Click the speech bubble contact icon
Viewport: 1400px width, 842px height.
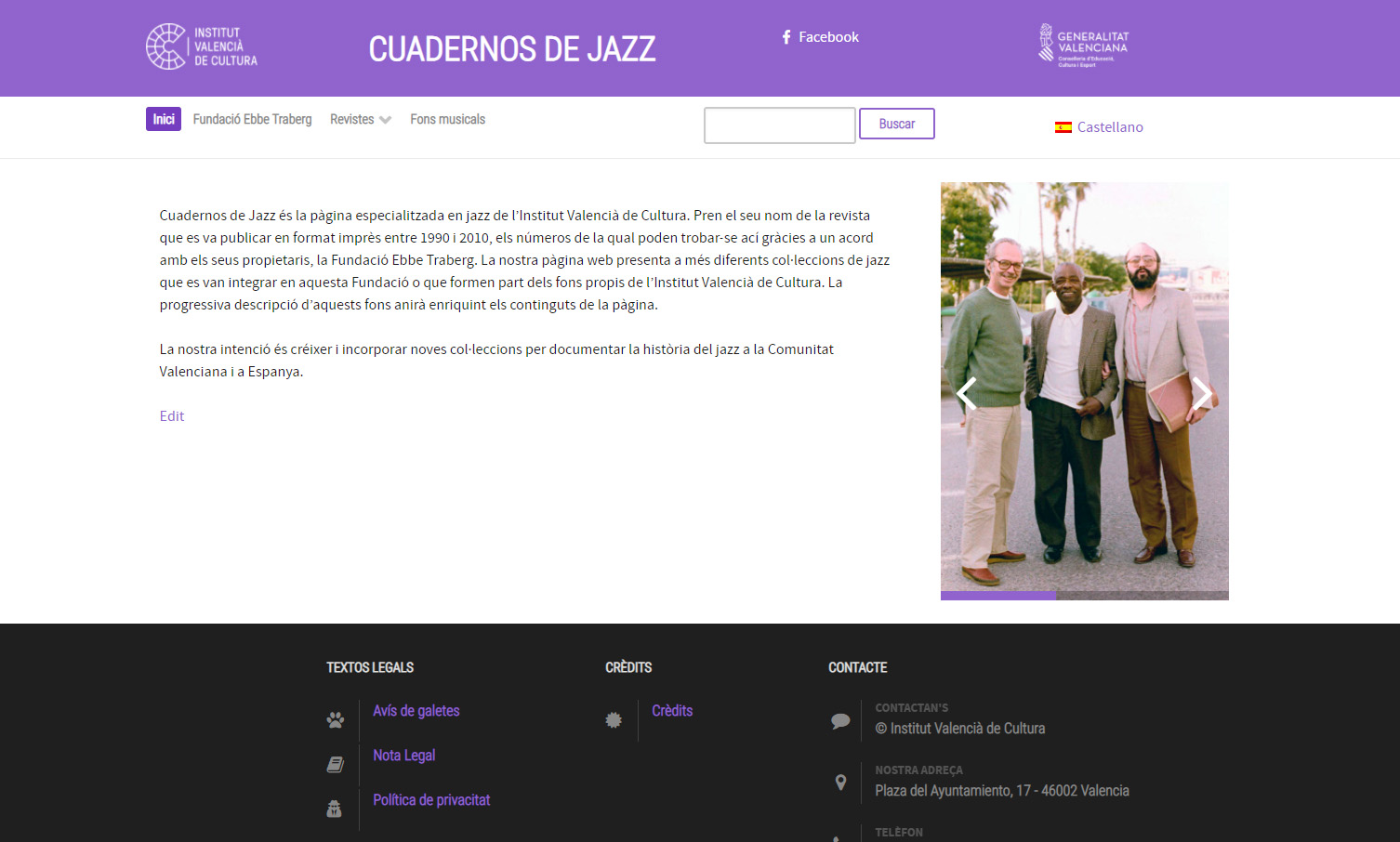point(840,720)
